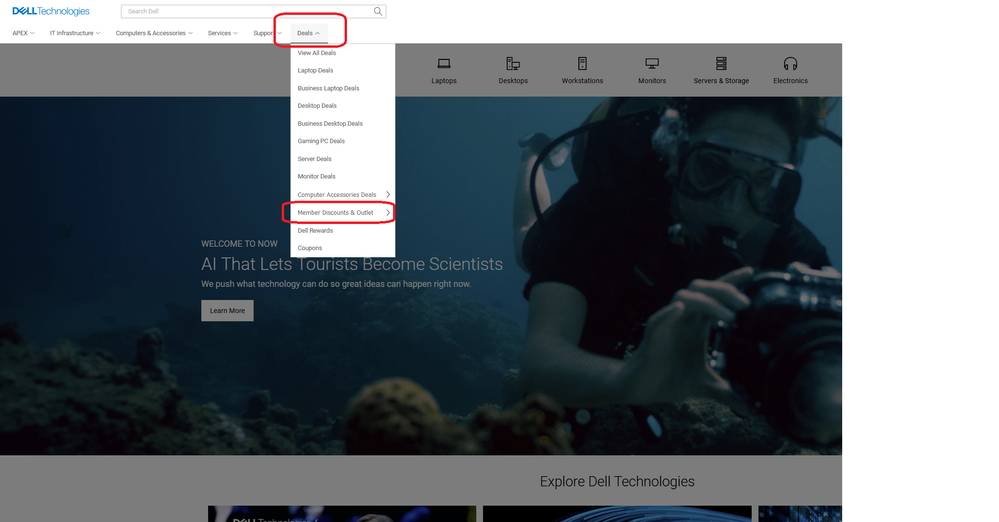
Task: Click into the Search Dell field
Action: pos(245,12)
